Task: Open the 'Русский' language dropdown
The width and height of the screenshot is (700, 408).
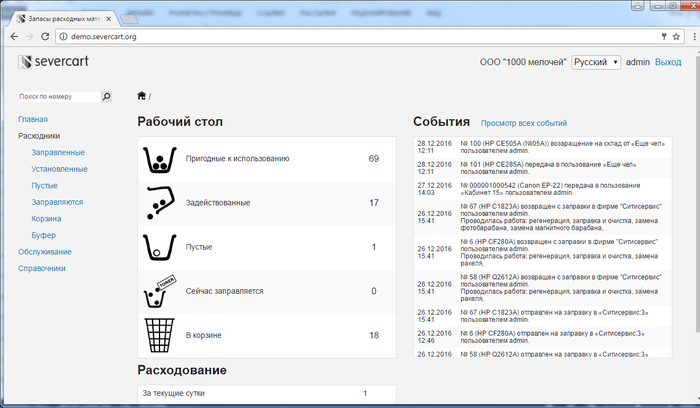Action: click(596, 62)
